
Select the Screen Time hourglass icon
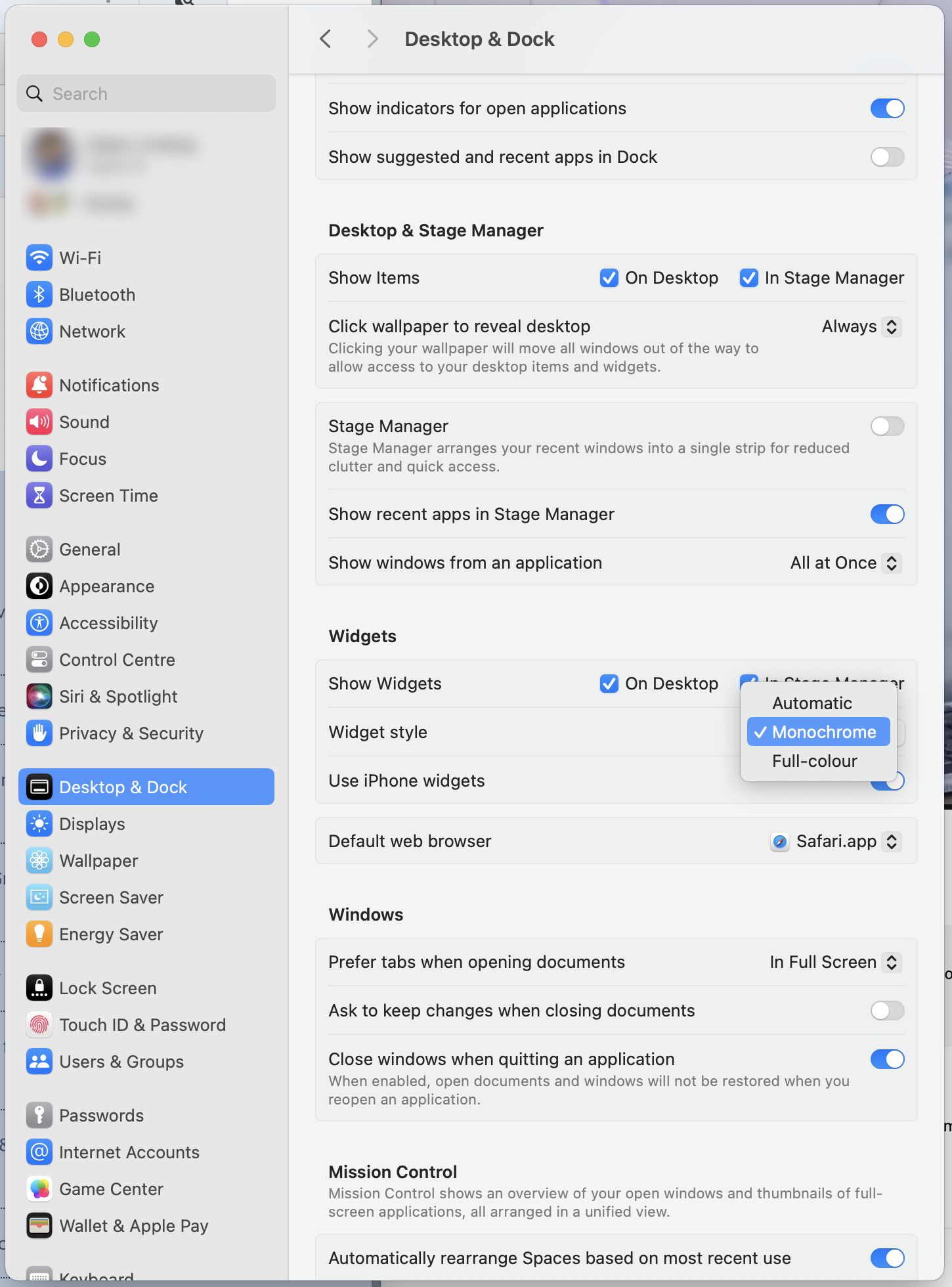pos(39,495)
